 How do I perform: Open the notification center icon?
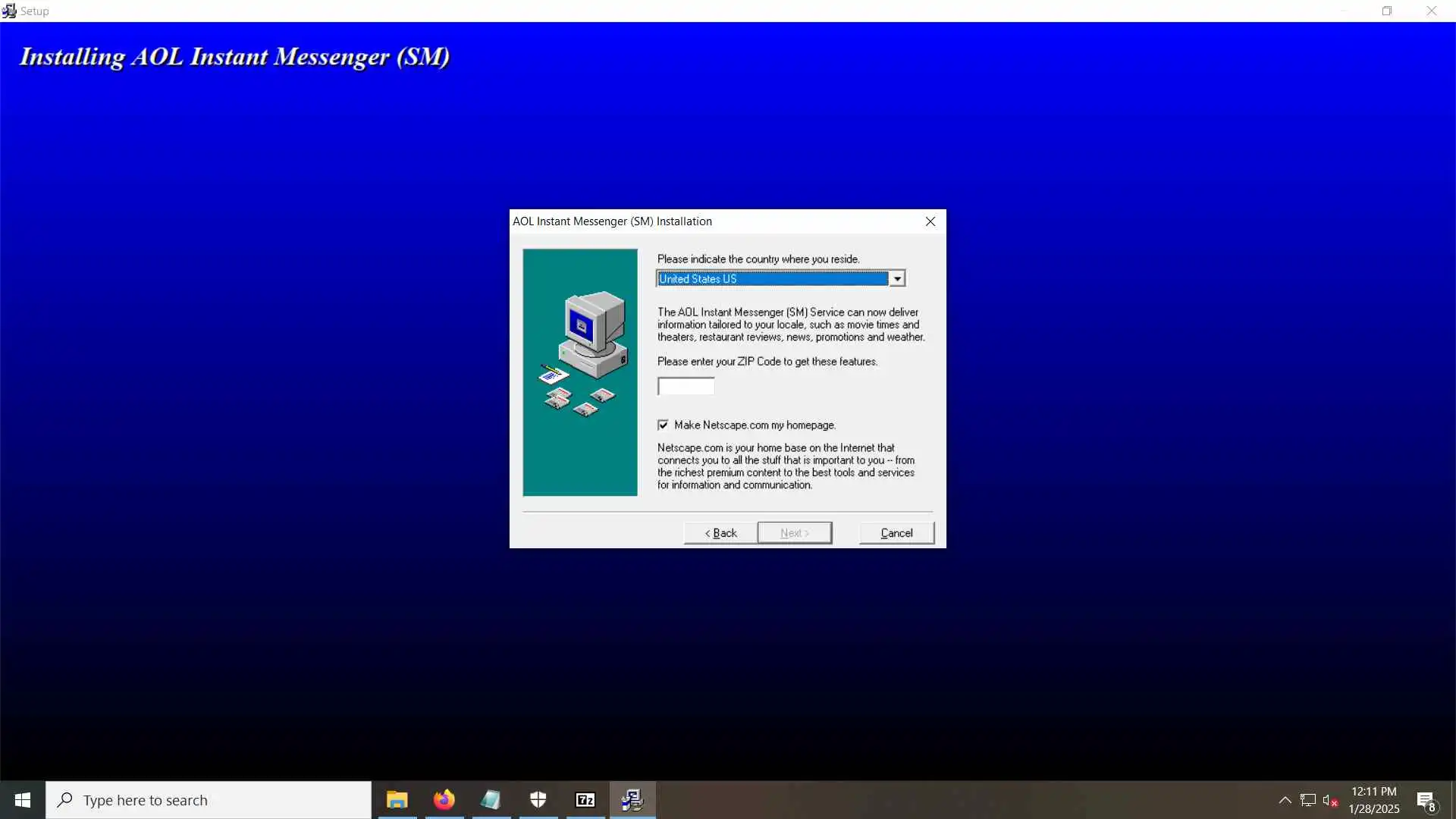(1426, 801)
